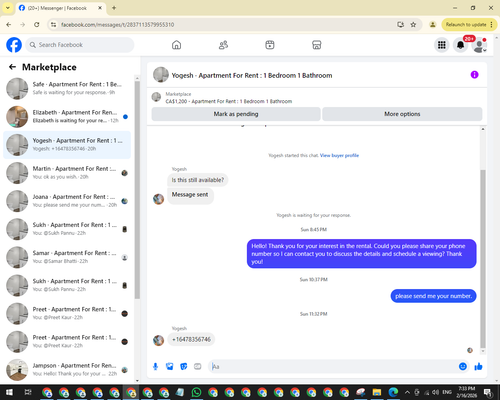Send a thumbs up like

click(478, 366)
